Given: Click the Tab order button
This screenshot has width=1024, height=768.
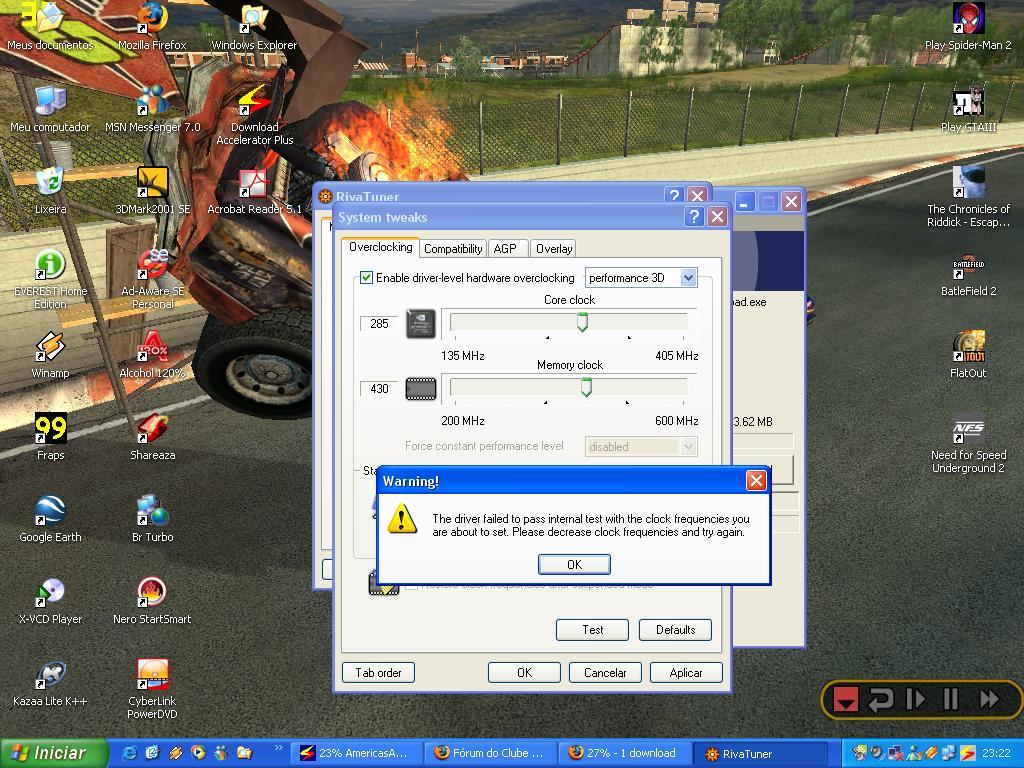Looking at the screenshot, I should point(378,673).
